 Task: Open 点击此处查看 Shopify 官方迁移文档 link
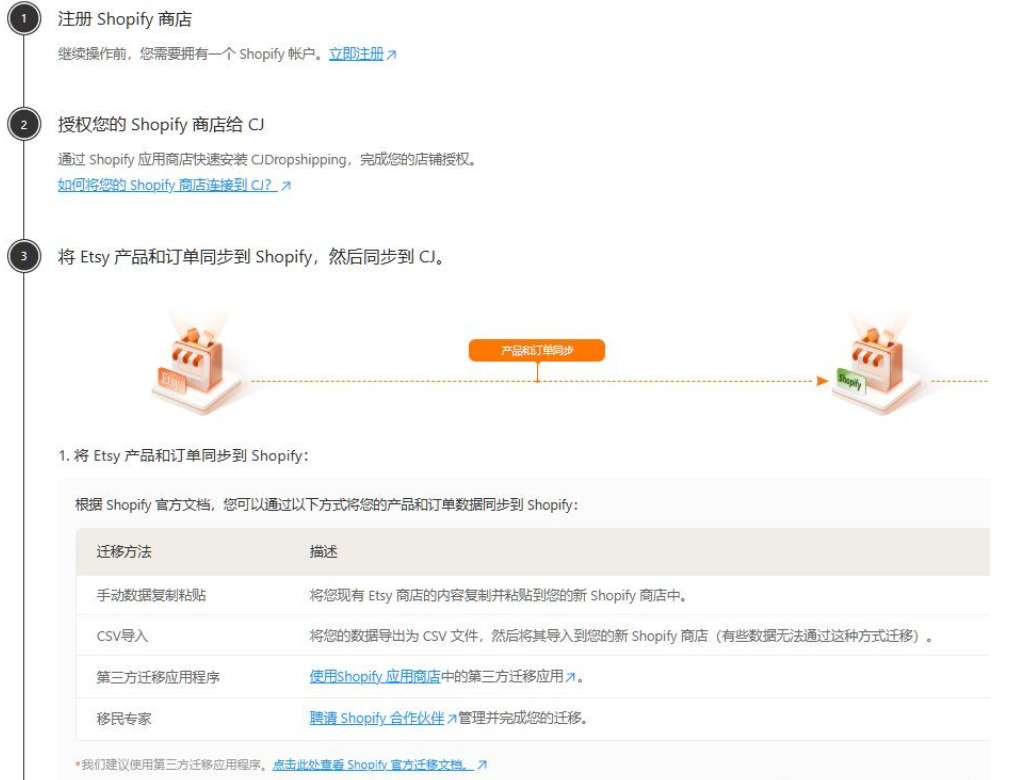click(x=373, y=765)
